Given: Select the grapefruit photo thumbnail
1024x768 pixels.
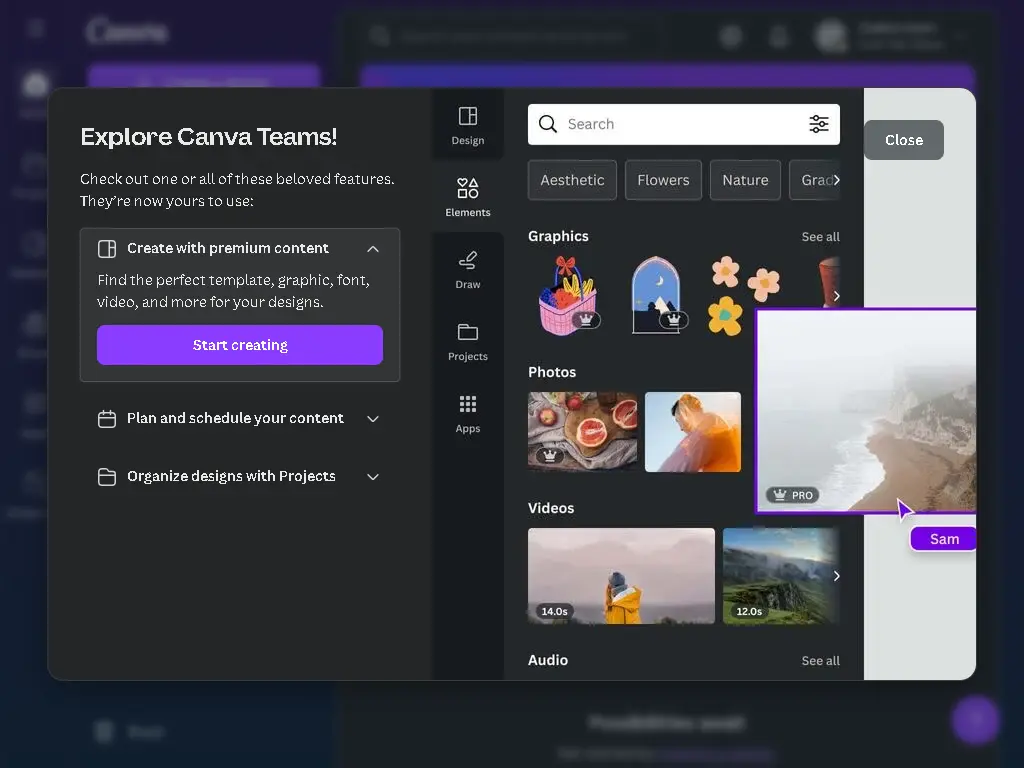Looking at the screenshot, I should tap(583, 432).
